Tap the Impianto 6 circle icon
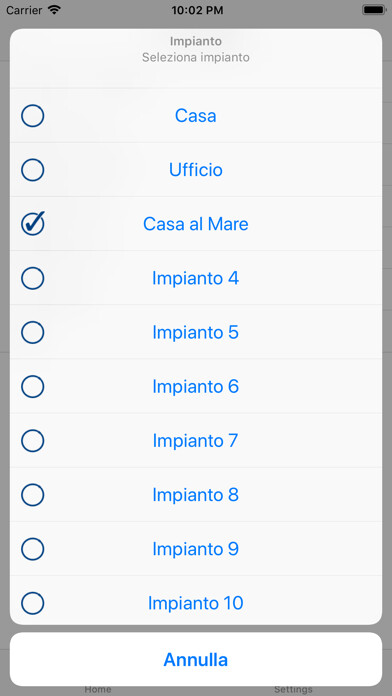This screenshot has width=392, height=696. (x=32, y=387)
